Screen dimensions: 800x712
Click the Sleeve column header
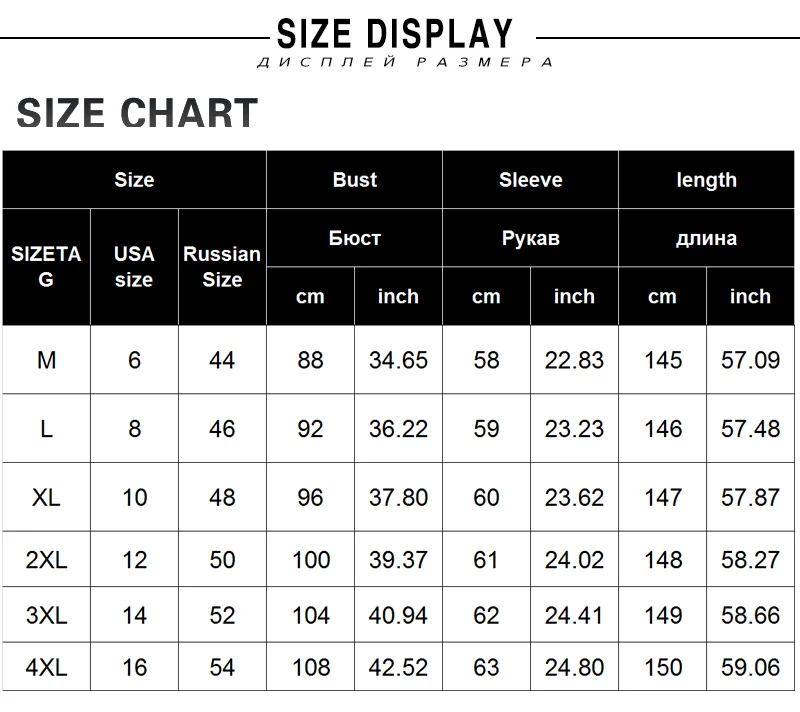(530, 180)
